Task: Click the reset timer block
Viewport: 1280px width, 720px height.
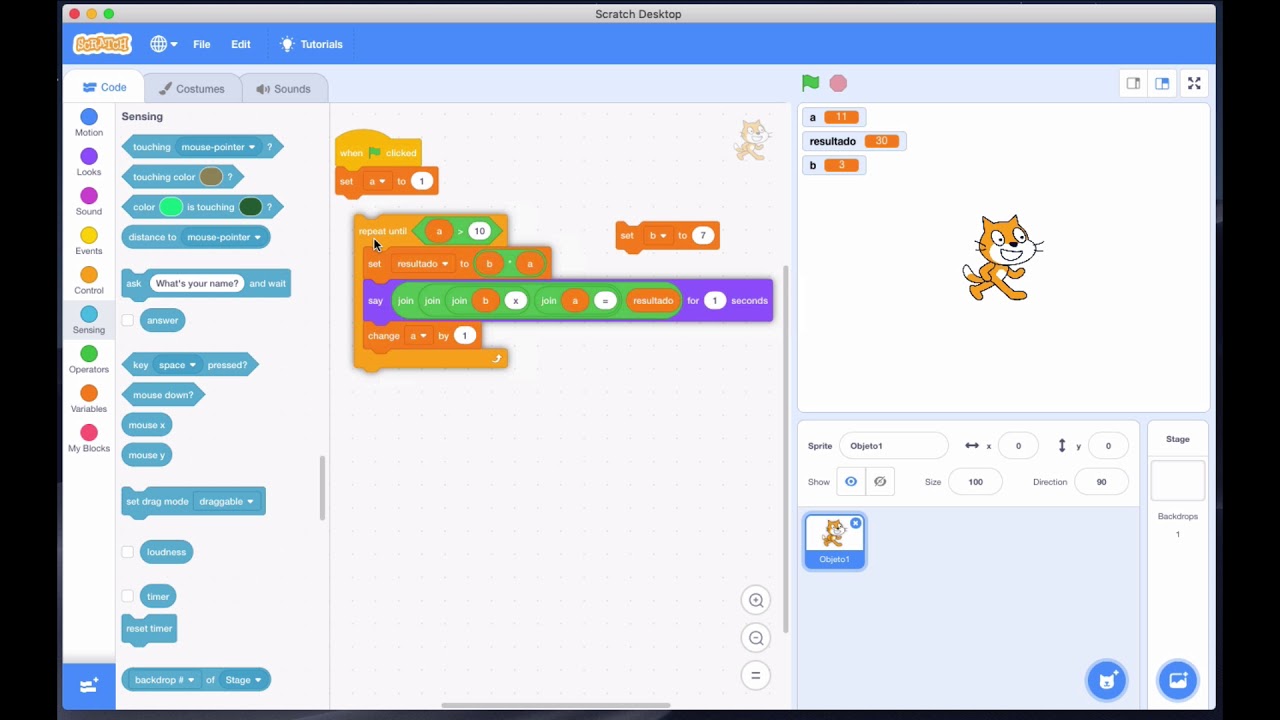Action: tap(149, 629)
